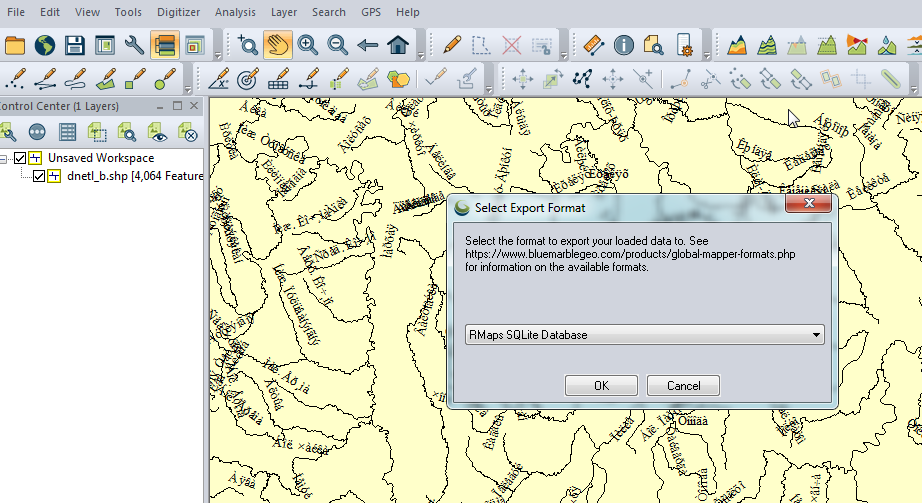The width and height of the screenshot is (922, 503).
Task: Create a new area polygon feature
Action: pyautogui.click(x=105, y=79)
